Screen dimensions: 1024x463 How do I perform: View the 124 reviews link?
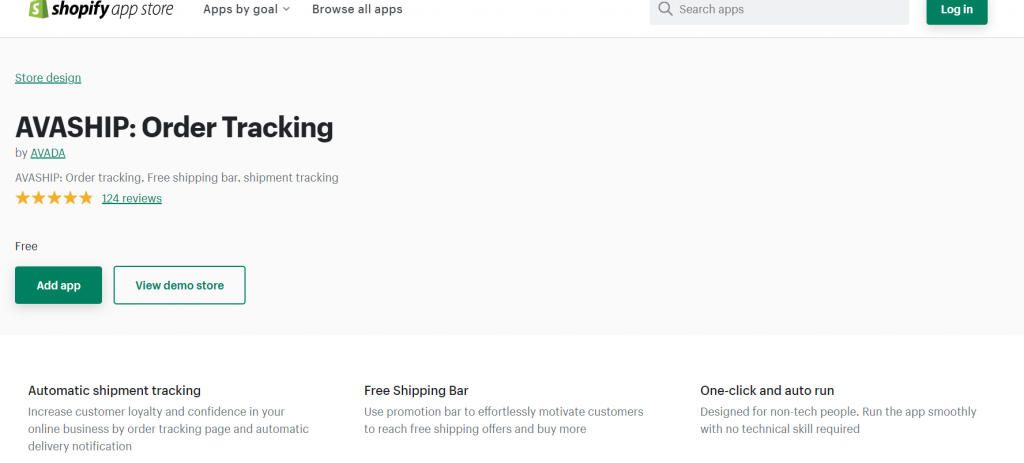[132, 198]
